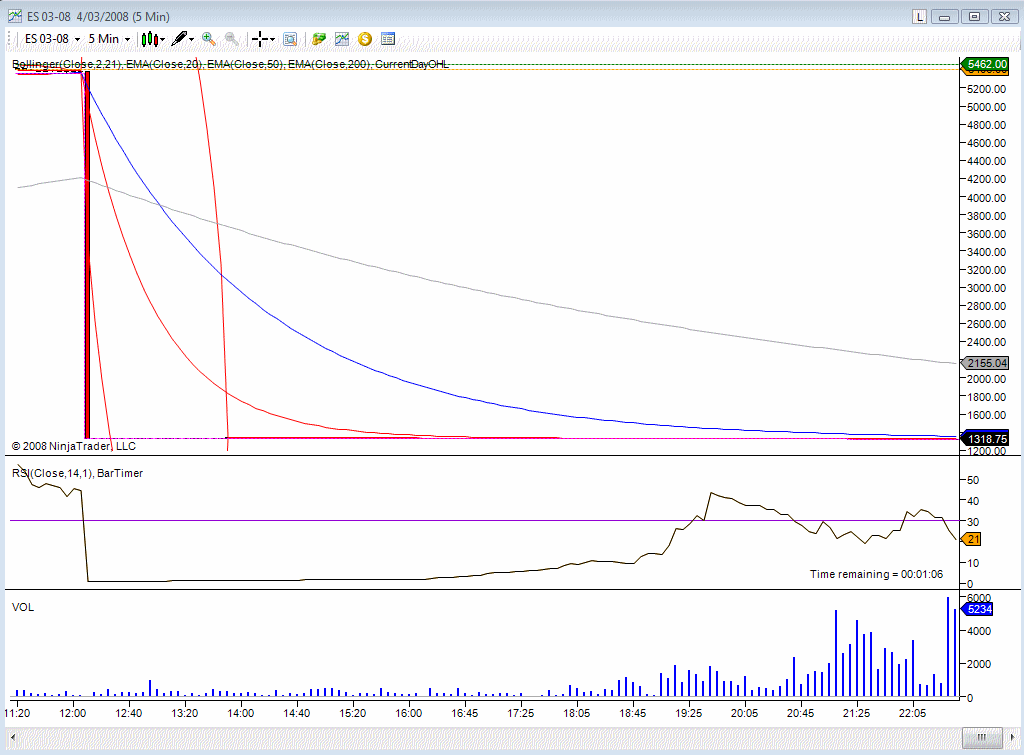This screenshot has height=755, width=1024.
Task: Click the 5234 volume marker
Action: click(x=978, y=609)
